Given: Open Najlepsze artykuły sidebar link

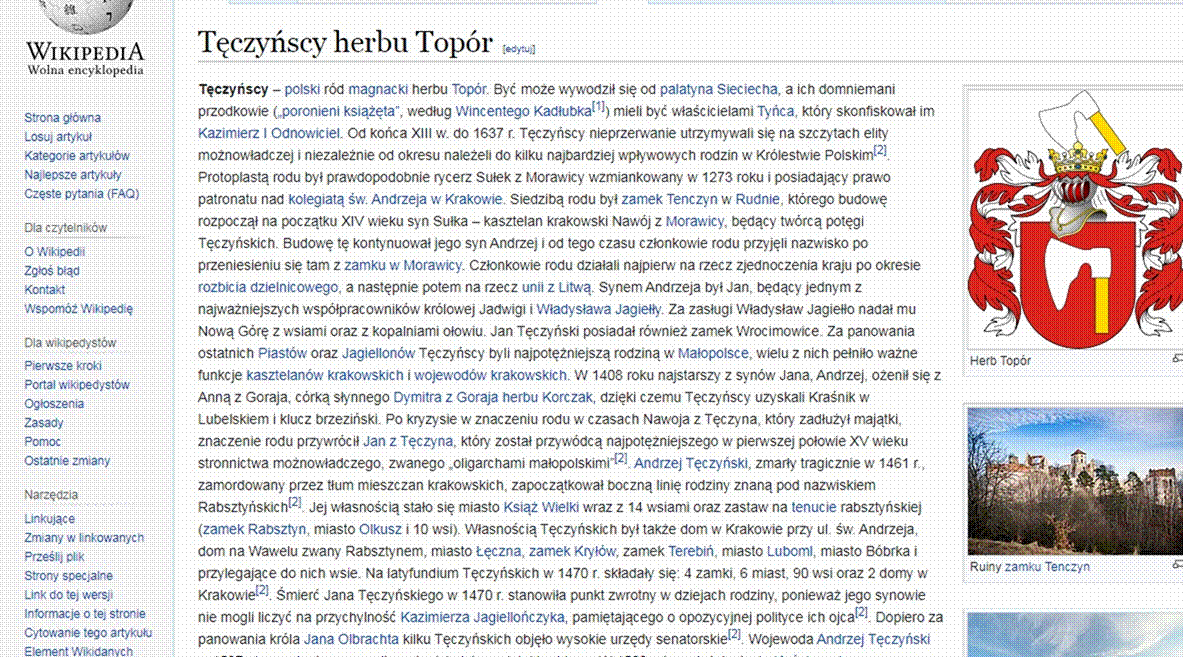Looking at the screenshot, I should (72, 174).
